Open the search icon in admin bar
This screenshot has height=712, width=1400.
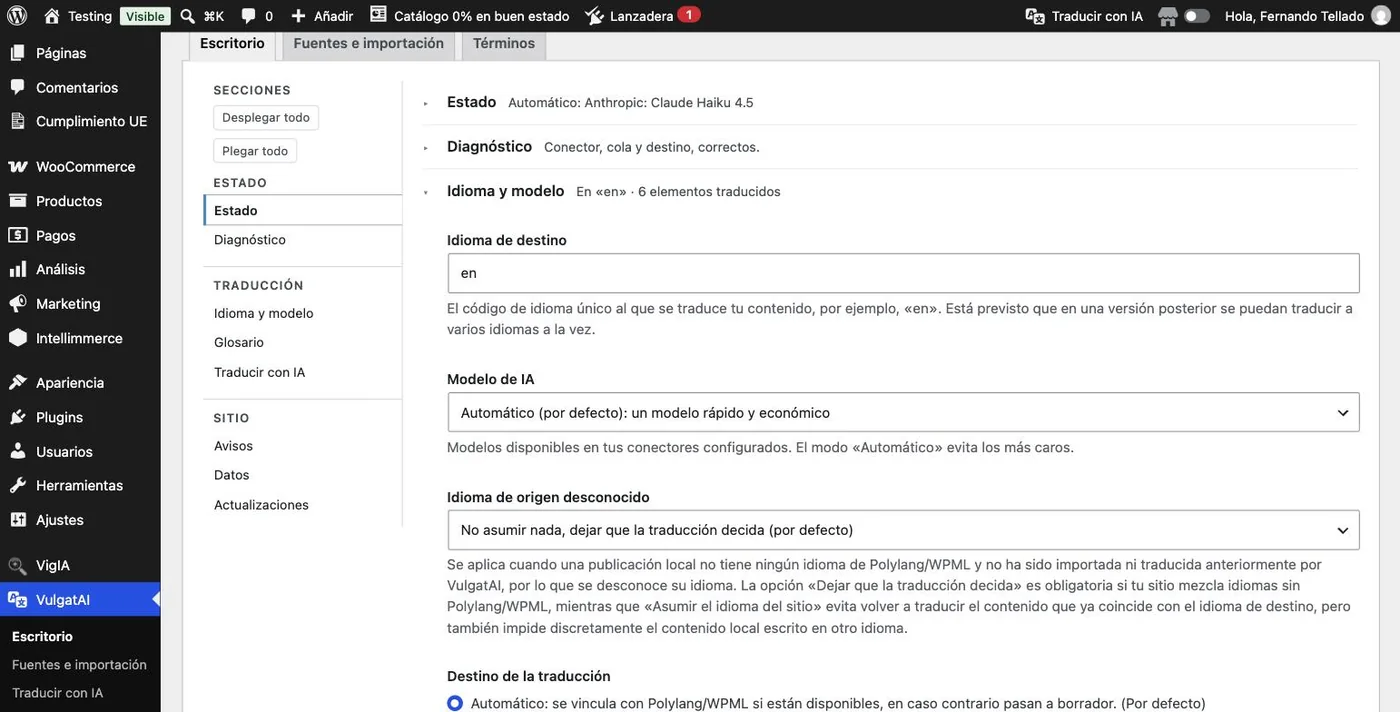187,16
